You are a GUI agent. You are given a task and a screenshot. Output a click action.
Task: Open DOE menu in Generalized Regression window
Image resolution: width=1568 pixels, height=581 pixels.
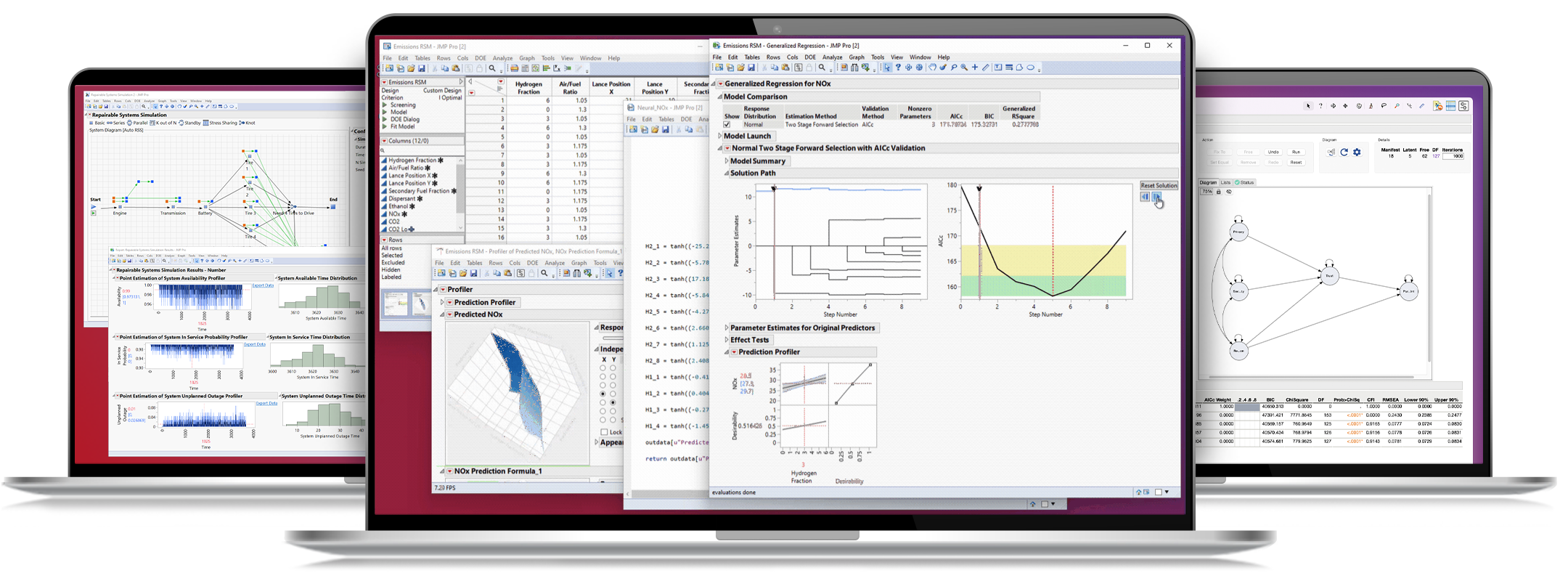(x=810, y=57)
